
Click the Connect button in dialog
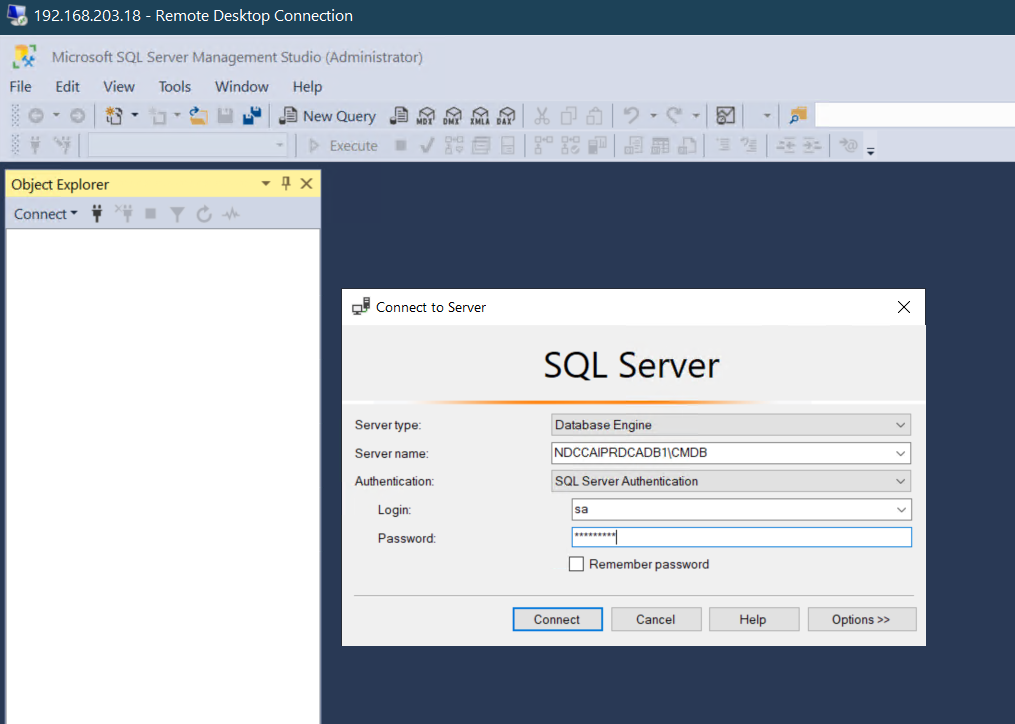[557, 619]
